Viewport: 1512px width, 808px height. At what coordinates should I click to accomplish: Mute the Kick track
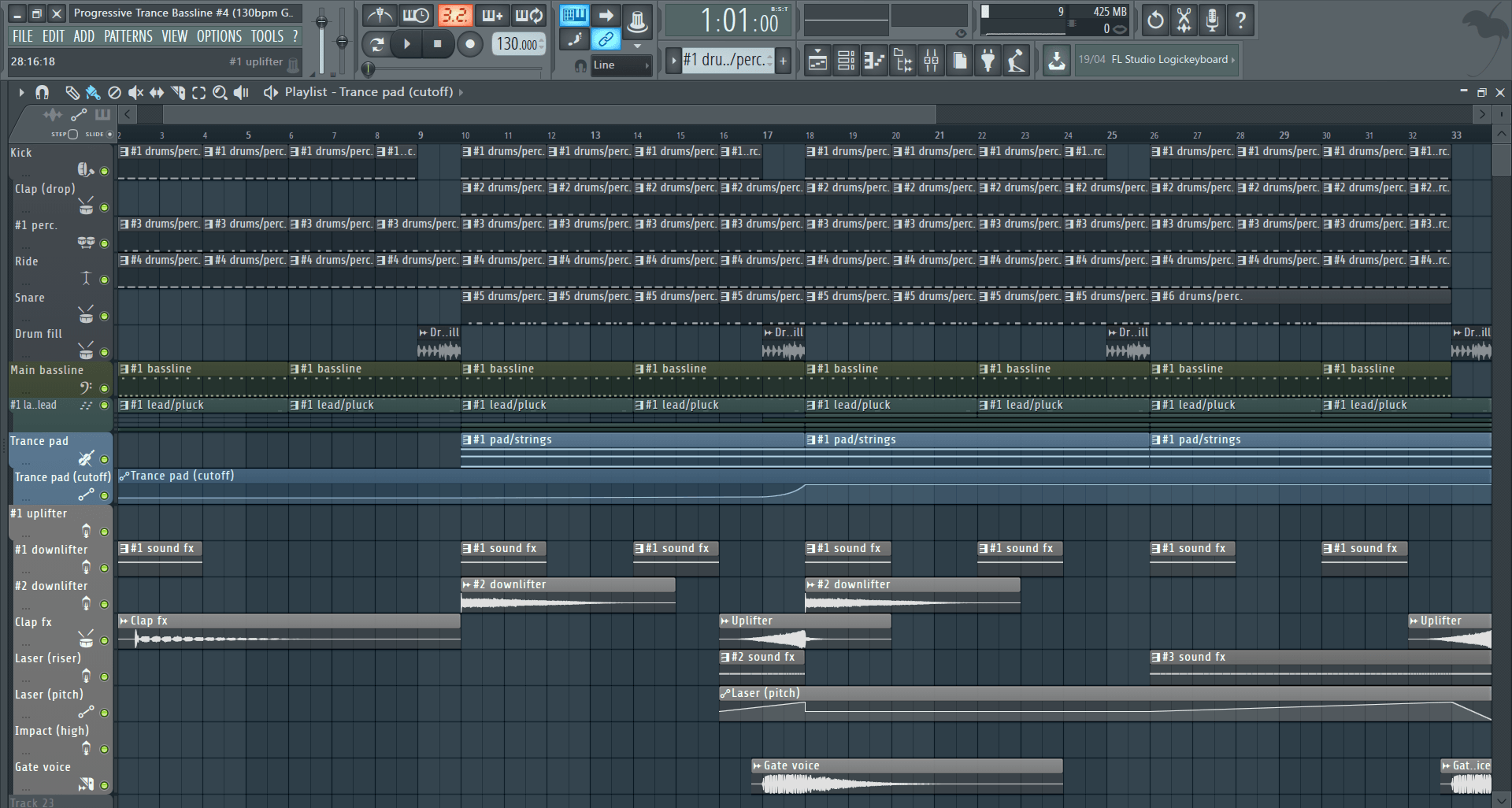click(x=105, y=169)
